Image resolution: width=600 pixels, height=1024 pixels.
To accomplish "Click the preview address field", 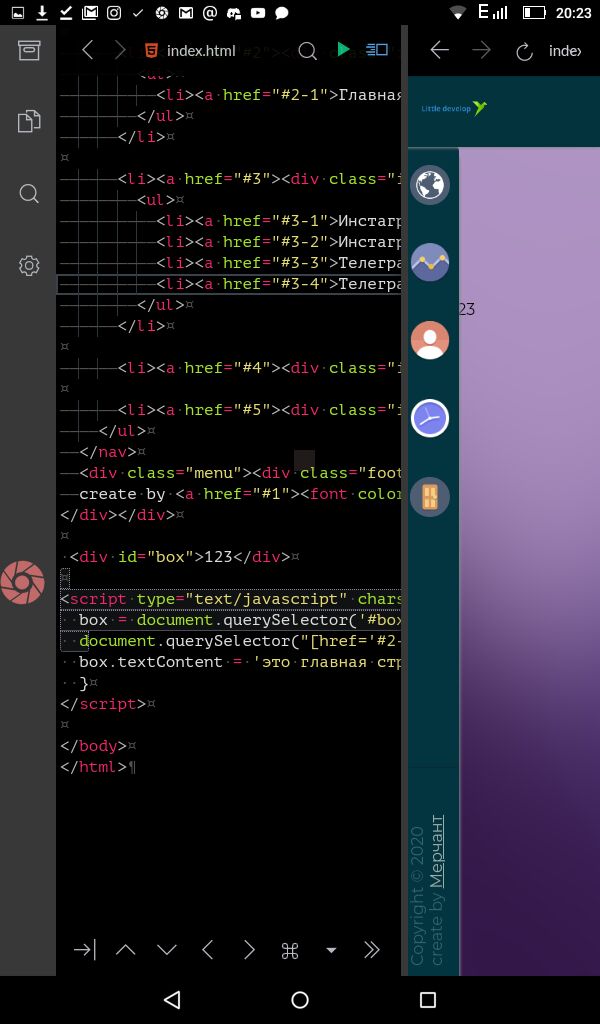I will pyautogui.click(x=565, y=51).
